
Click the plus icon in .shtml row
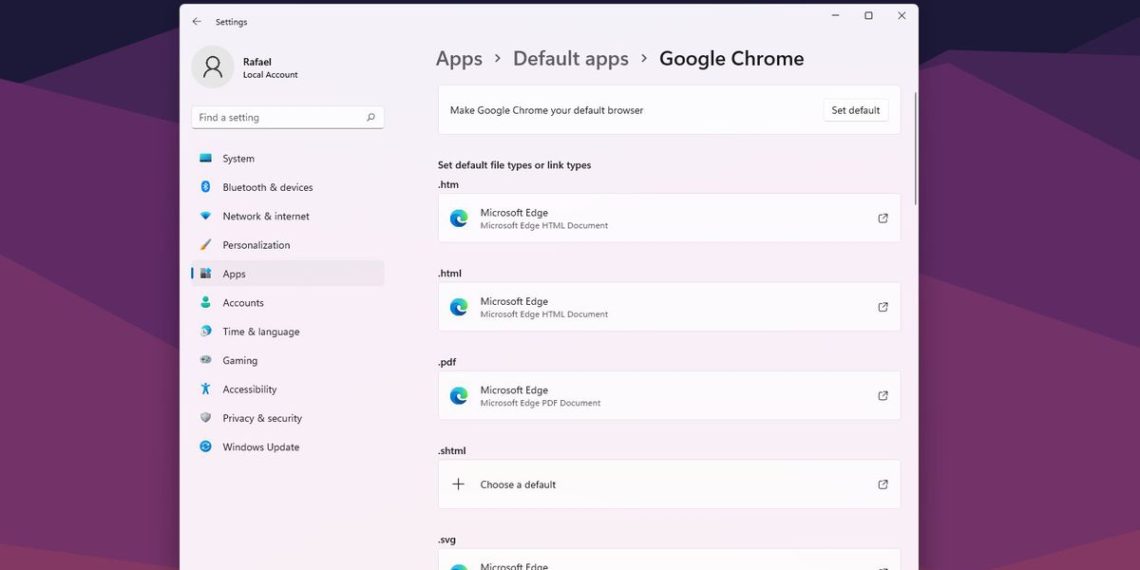458,484
